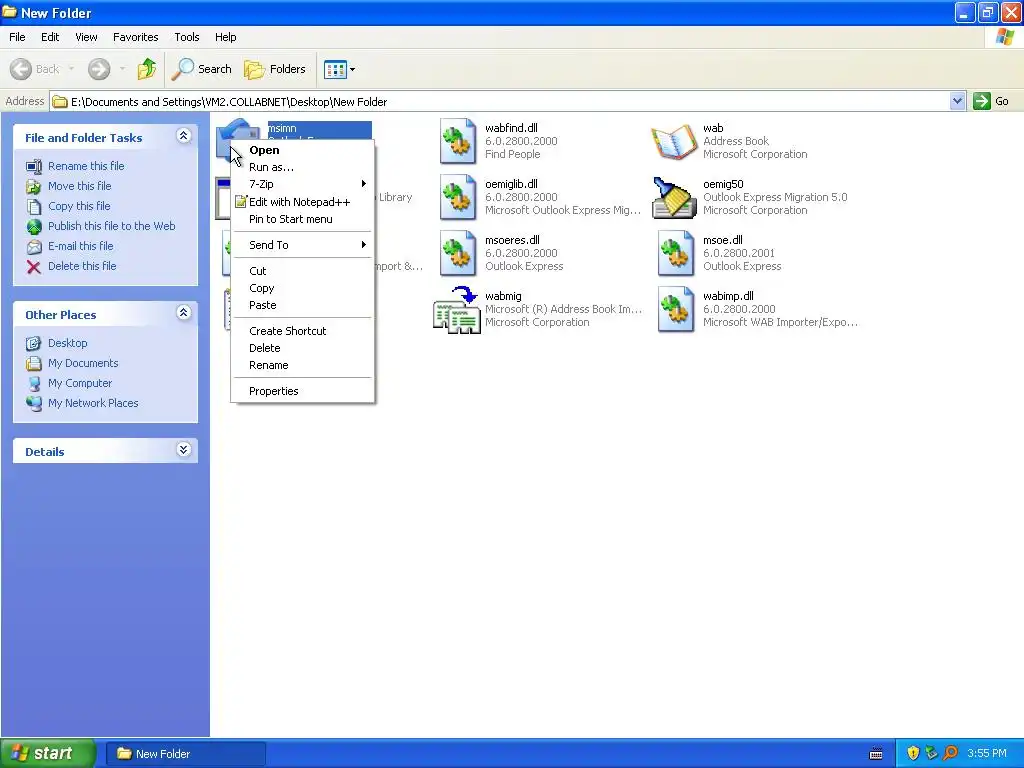This screenshot has width=1024, height=768.
Task: Select Edit with Notepad++
Action: point(302,202)
